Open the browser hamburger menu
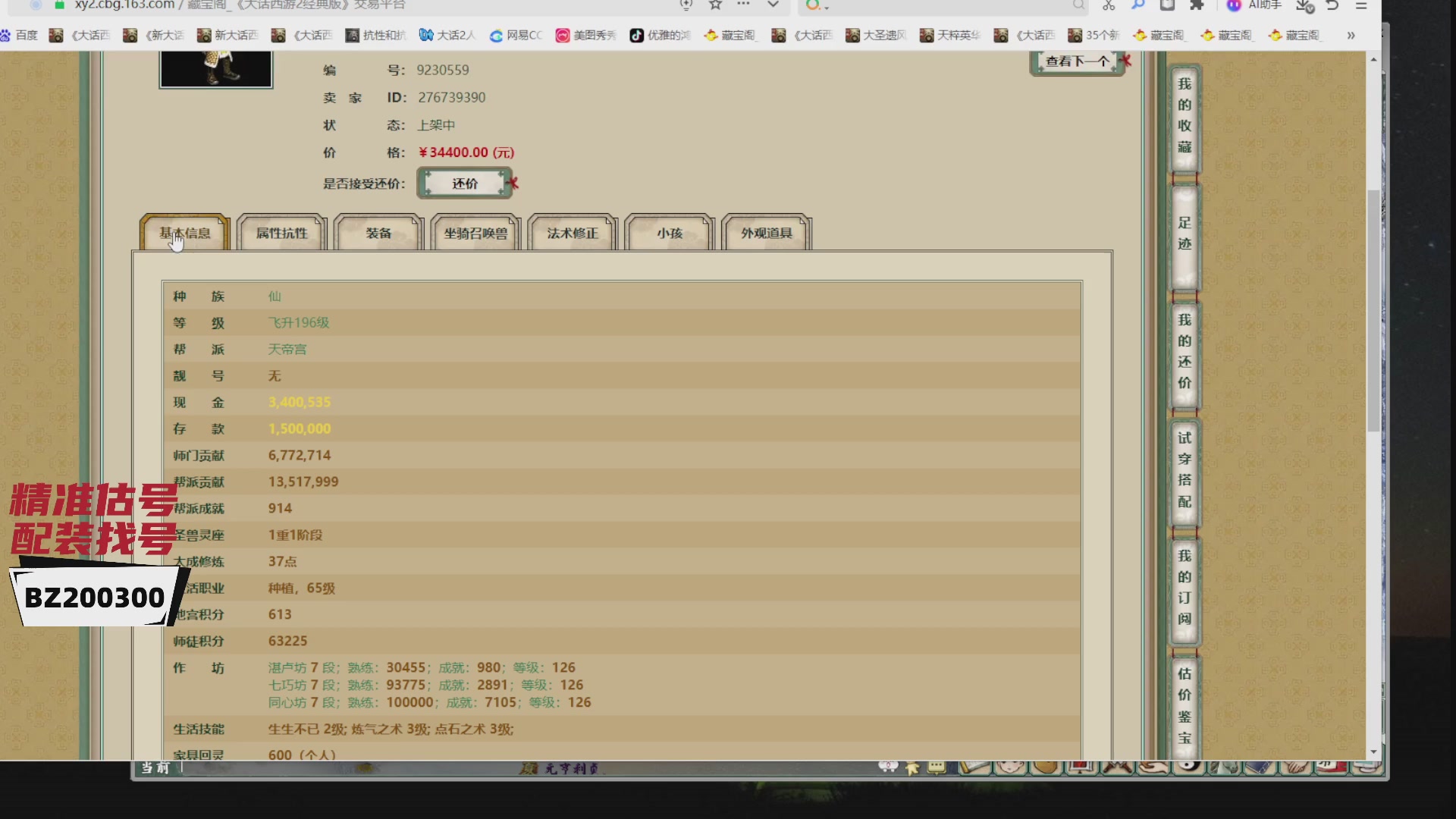1456x819 pixels. click(x=1361, y=5)
